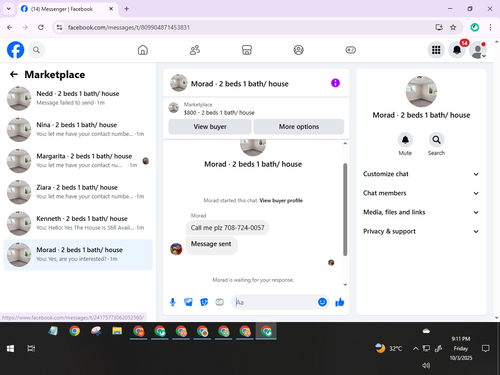Image resolution: width=500 pixels, height=375 pixels.
Task: Select the Morad 2 beds conversation
Action: [x=78, y=255]
